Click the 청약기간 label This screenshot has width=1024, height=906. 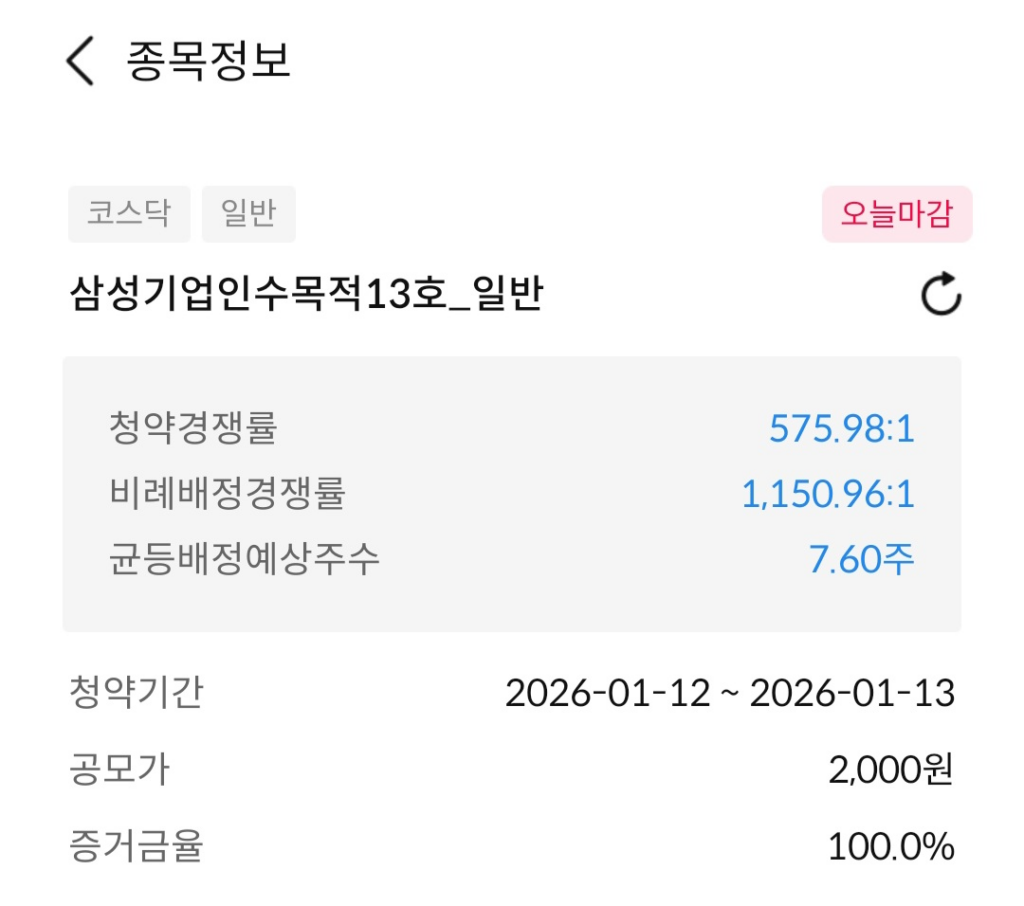pos(136,692)
